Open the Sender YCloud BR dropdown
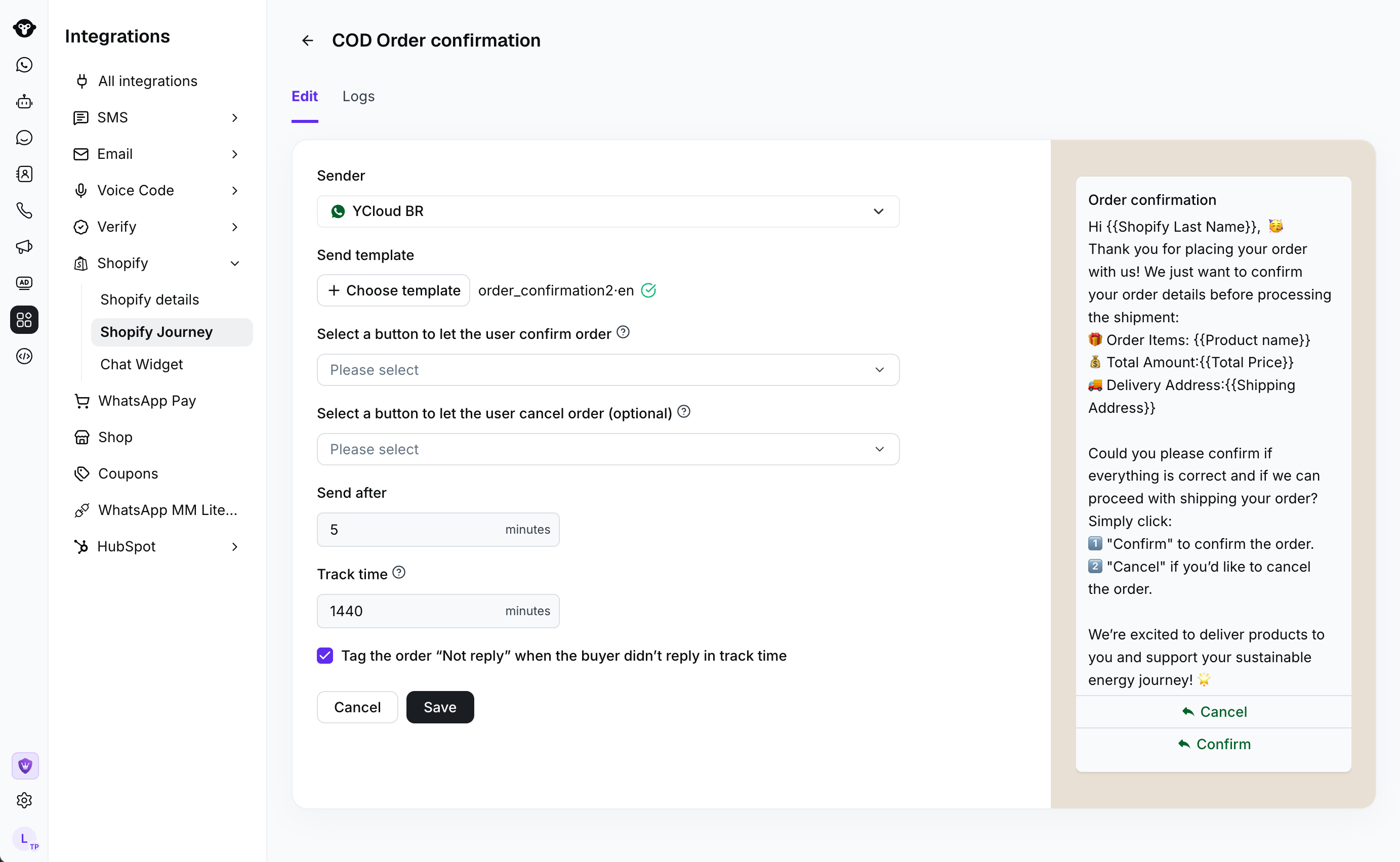Image resolution: width=1400 pixels, height=862 pixels. (x=608, y=211)
